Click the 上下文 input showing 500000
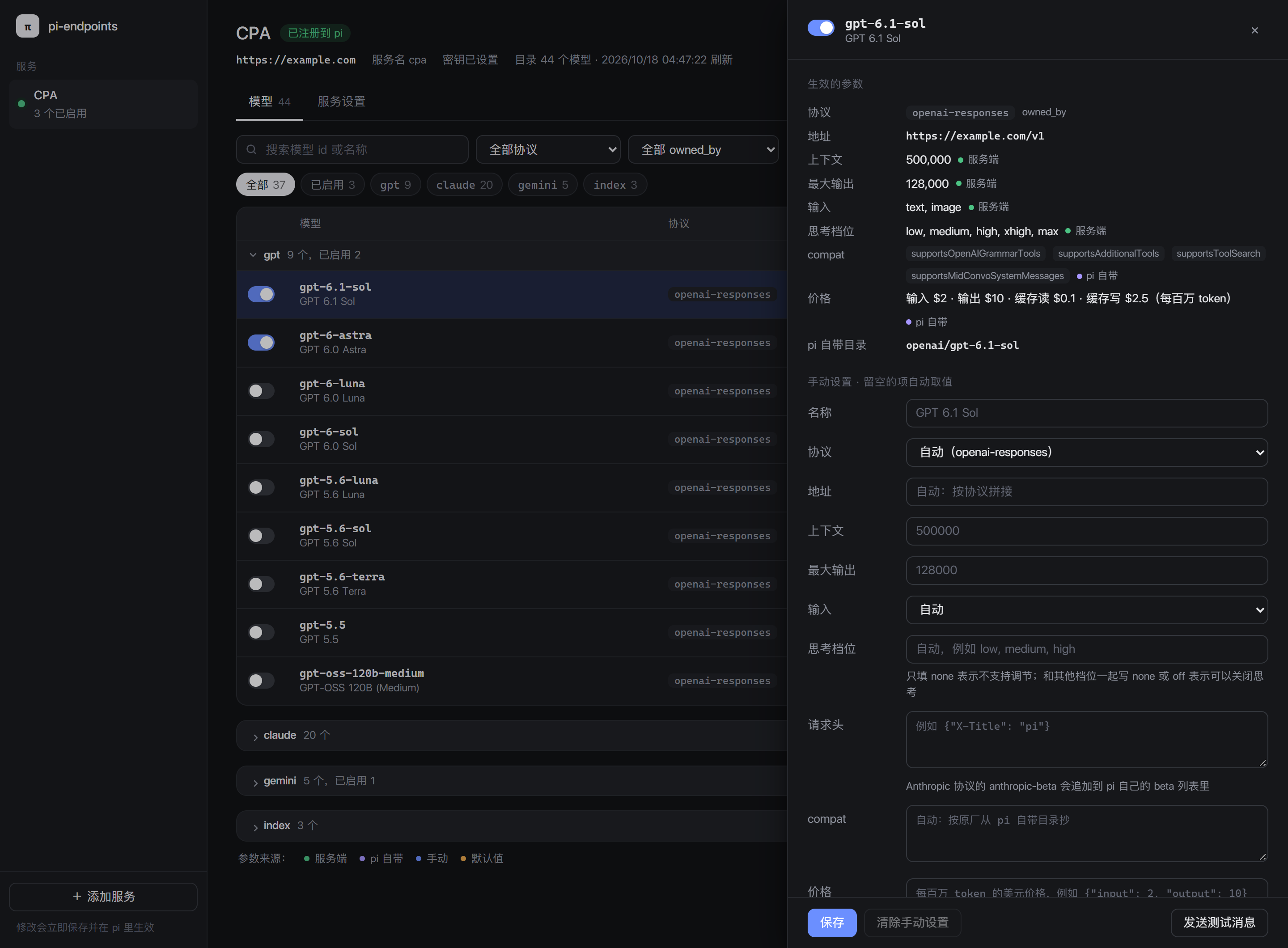Image resolution: width=1288 pixels, height=948 pixels. pos(1087,531)
